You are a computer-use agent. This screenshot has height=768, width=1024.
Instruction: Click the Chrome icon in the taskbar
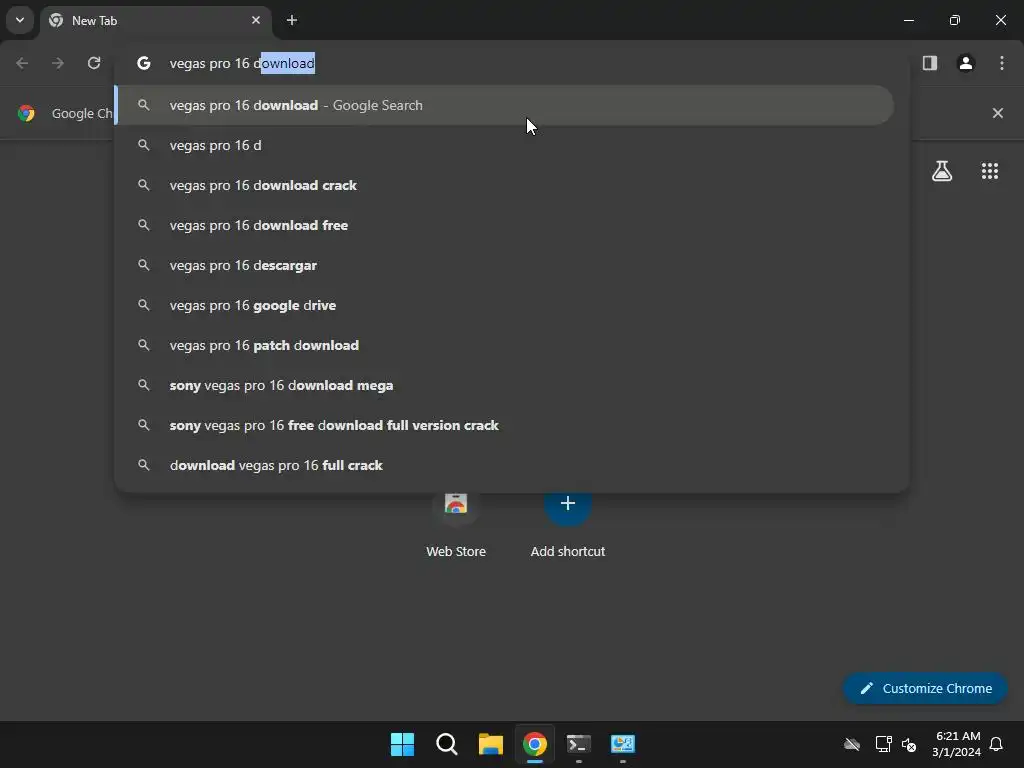(x=535, y=744)
